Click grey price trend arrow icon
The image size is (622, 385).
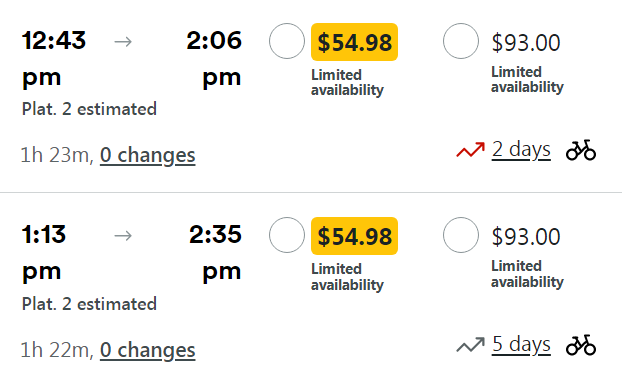tap(470, 345)
